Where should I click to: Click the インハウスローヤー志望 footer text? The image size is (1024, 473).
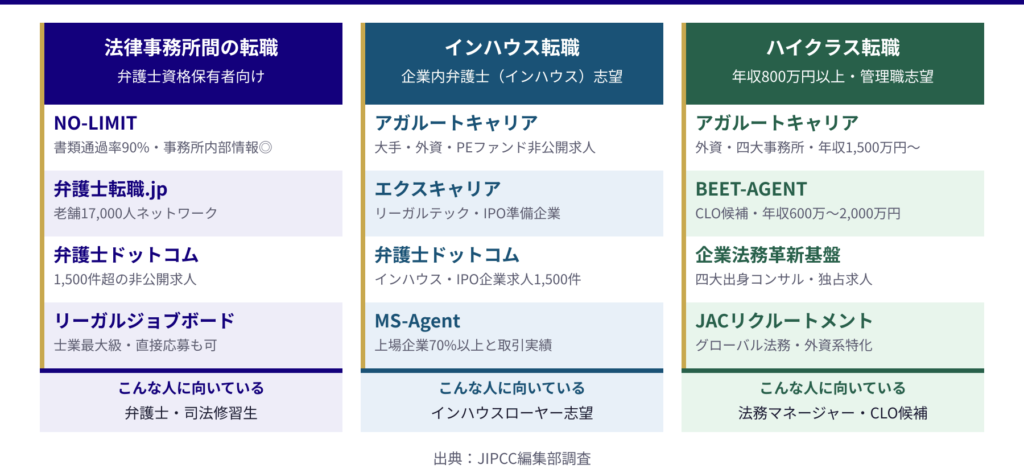click(x=512, y=412)
